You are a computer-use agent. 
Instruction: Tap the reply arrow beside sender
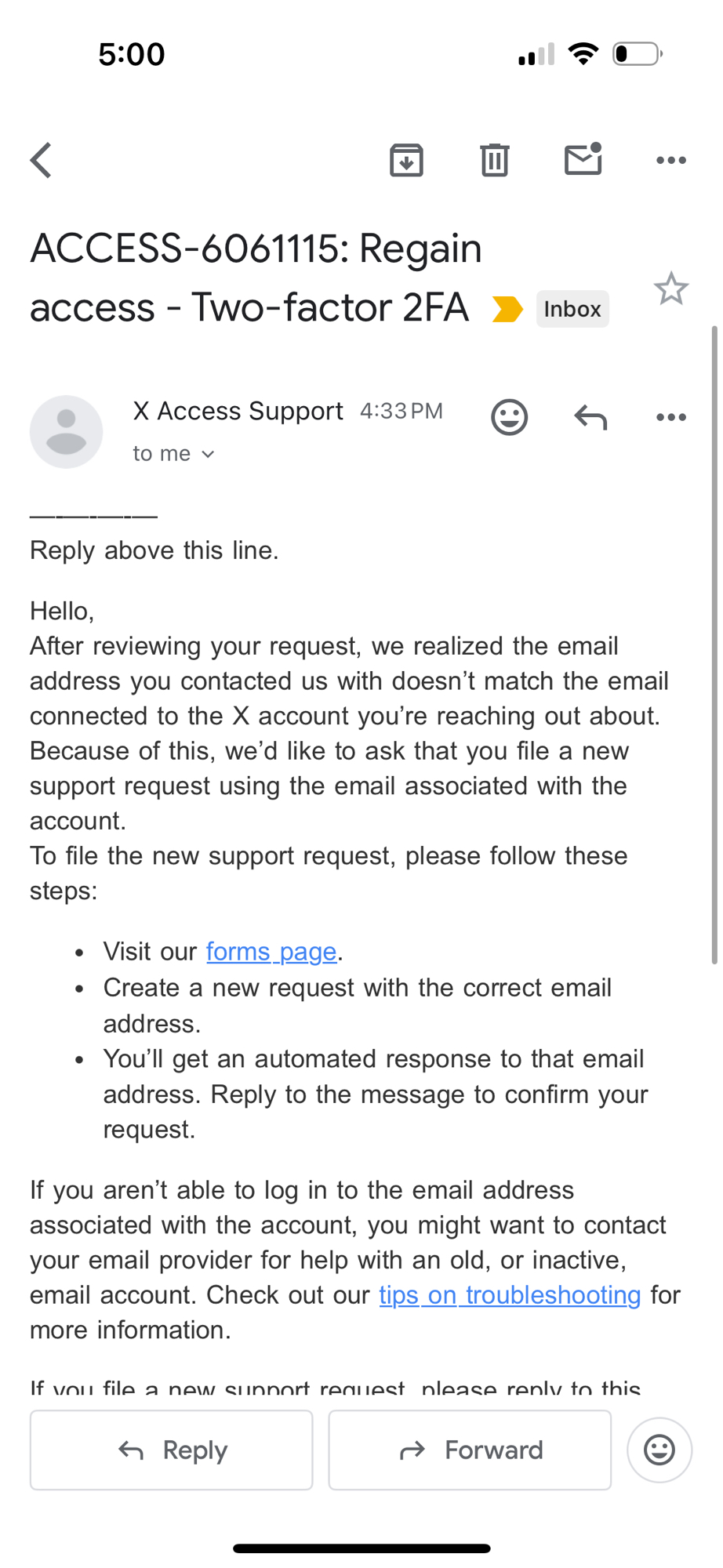(x=590, y=417)
